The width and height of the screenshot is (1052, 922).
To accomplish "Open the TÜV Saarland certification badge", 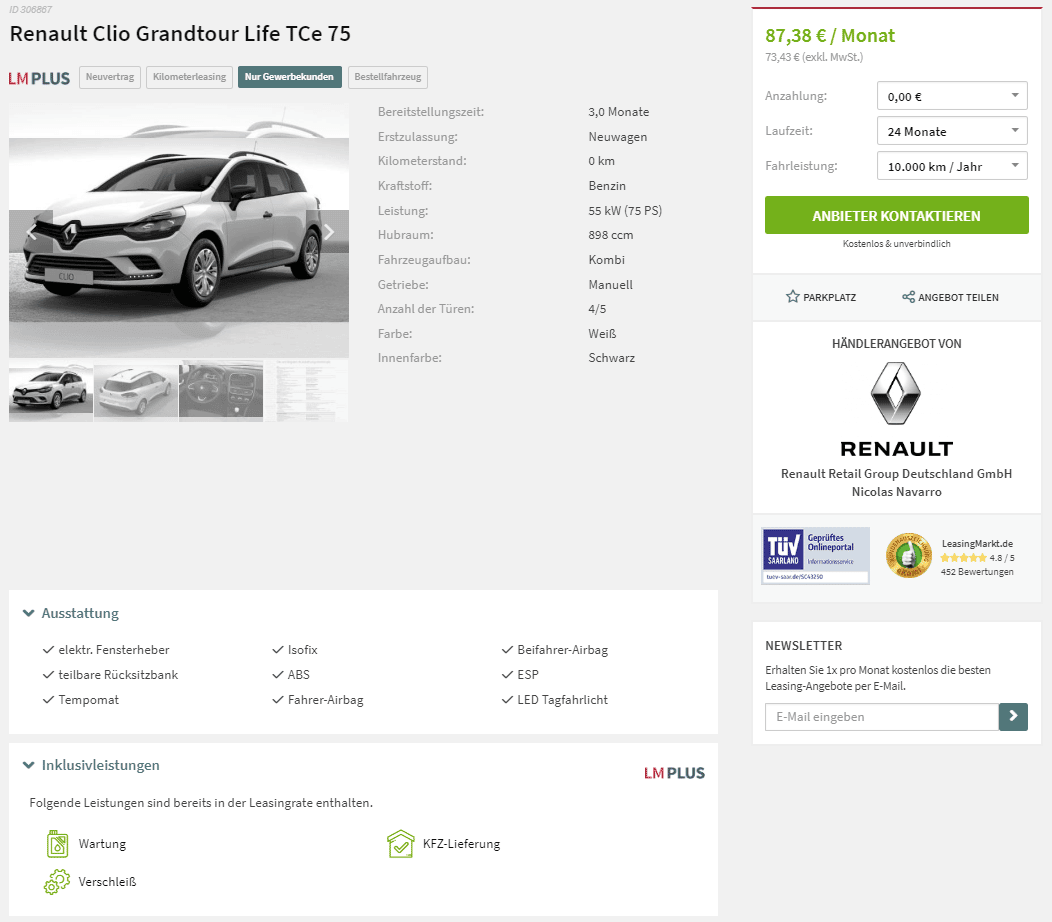I will pyautogui.click(x=815, y=556).
